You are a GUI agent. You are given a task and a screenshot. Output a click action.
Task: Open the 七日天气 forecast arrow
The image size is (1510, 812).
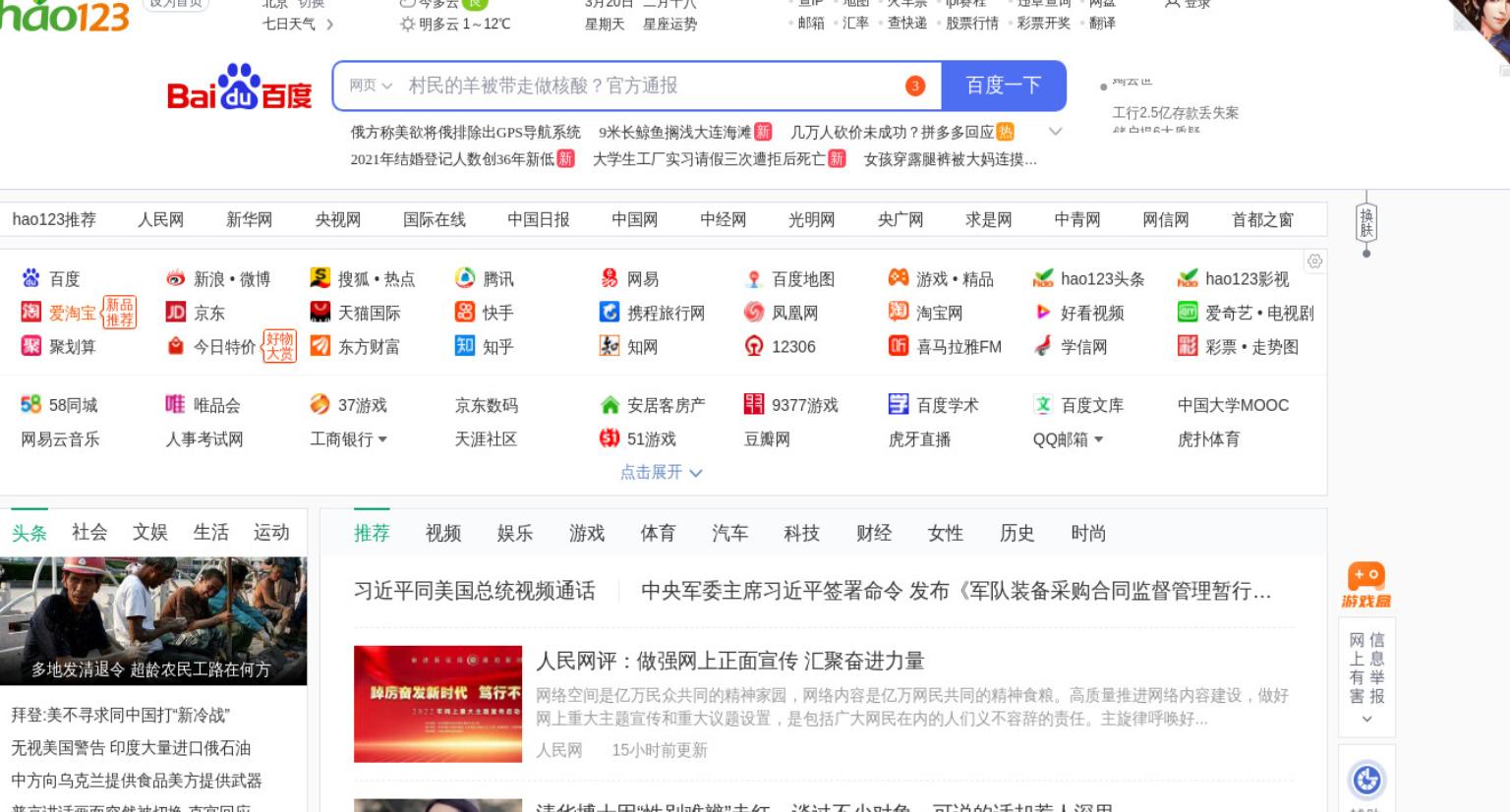pos(329,25)
